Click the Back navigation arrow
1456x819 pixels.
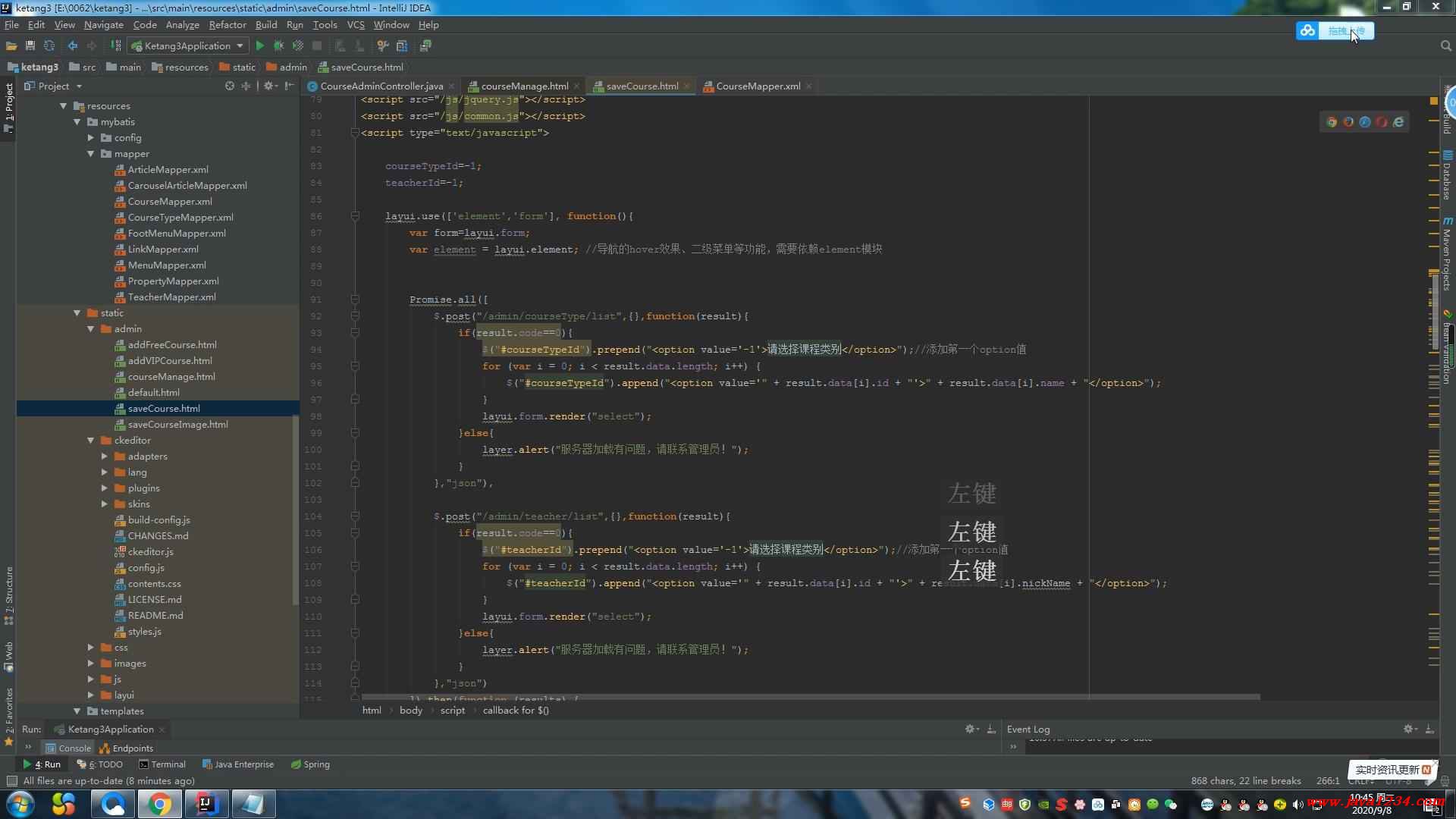(73, 45)
